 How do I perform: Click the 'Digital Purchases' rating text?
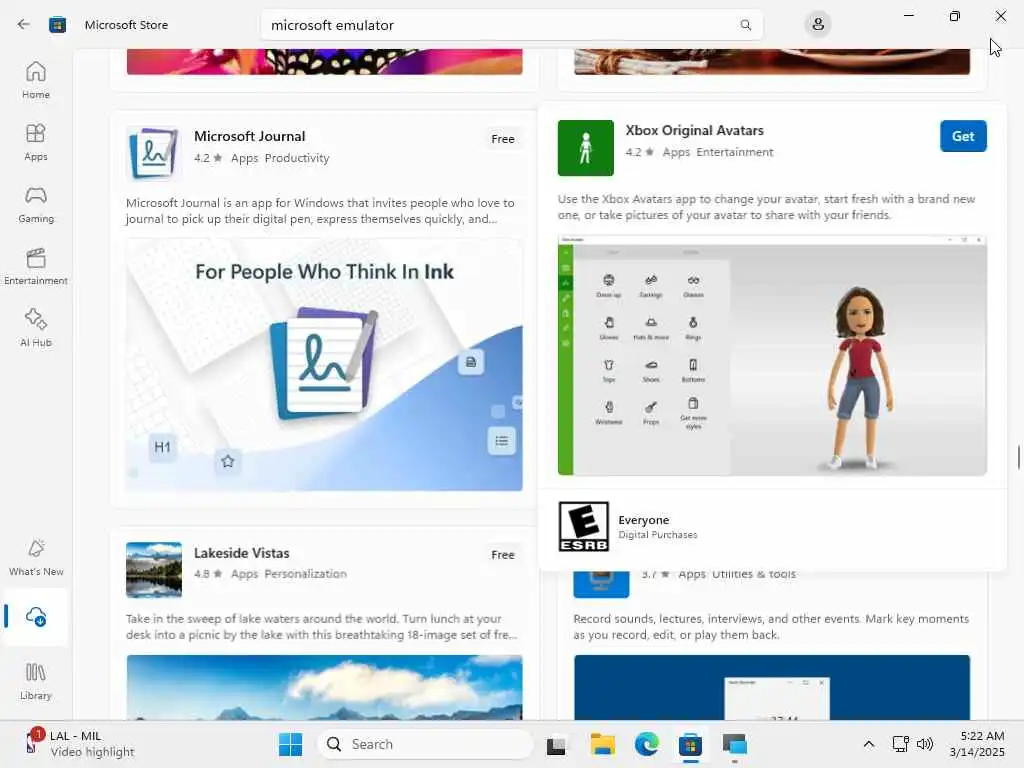(658, 535)
